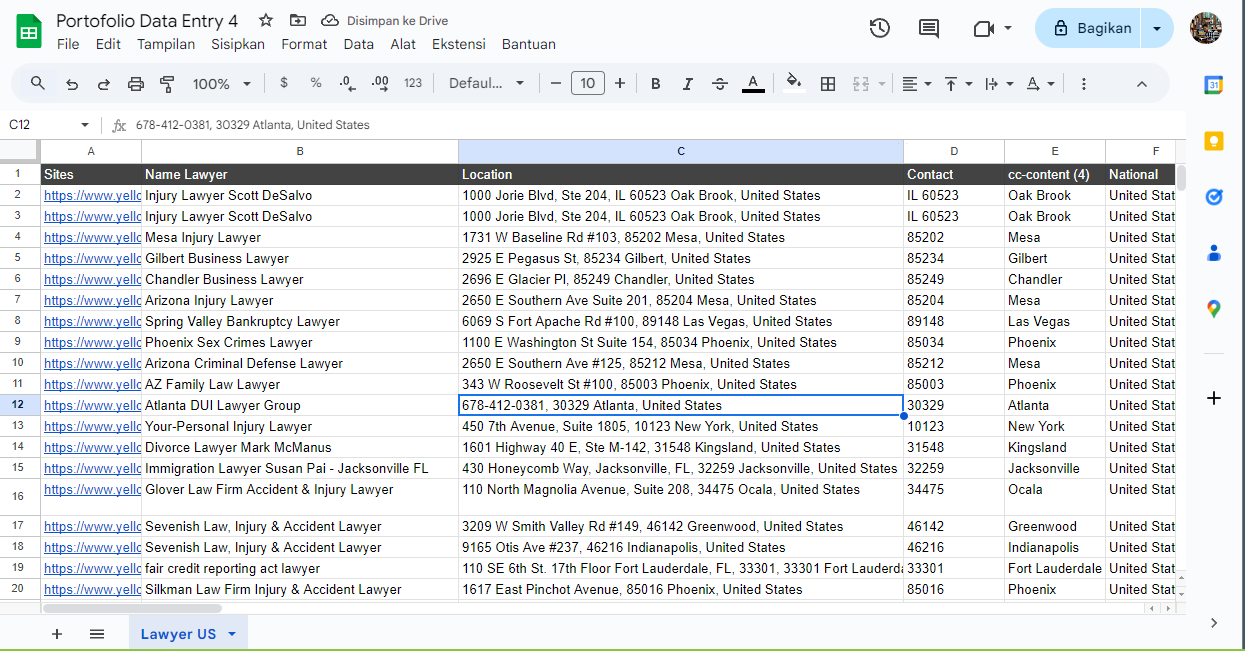Open the name box dropdown arrow

pos(85,125)
